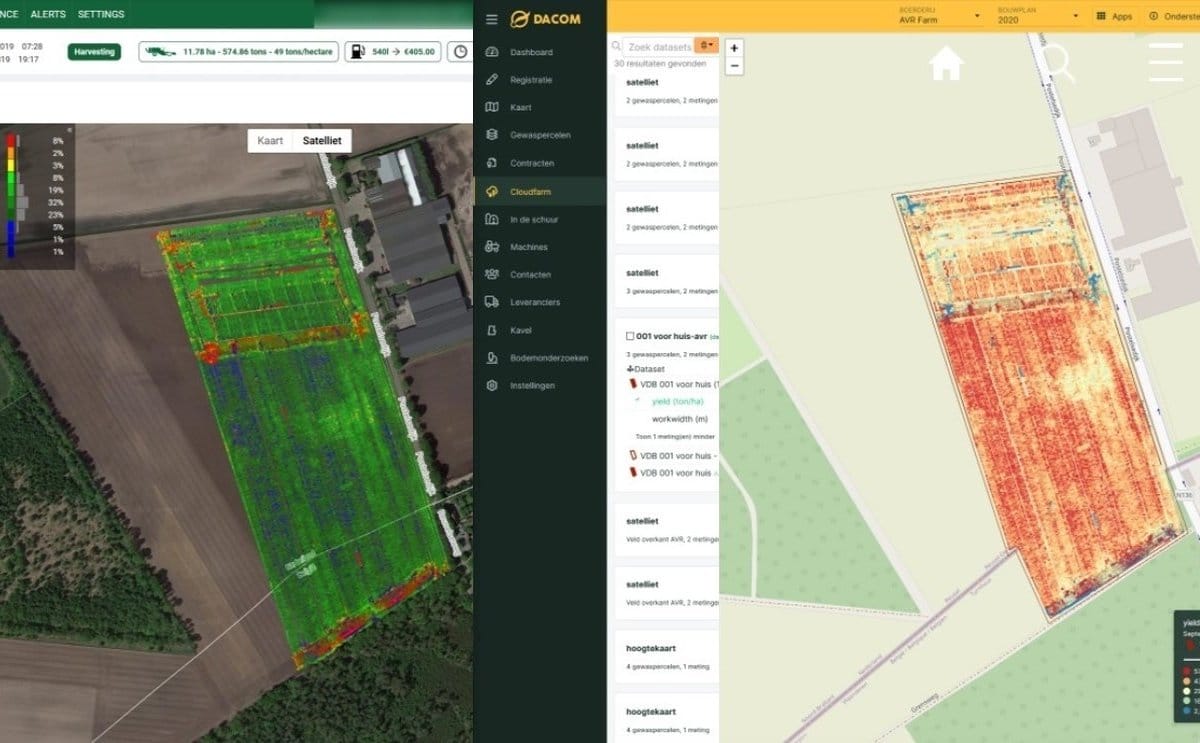
Task: Select the Machines tractor icon
Action: pyautogui.click(x=491, y=246)
